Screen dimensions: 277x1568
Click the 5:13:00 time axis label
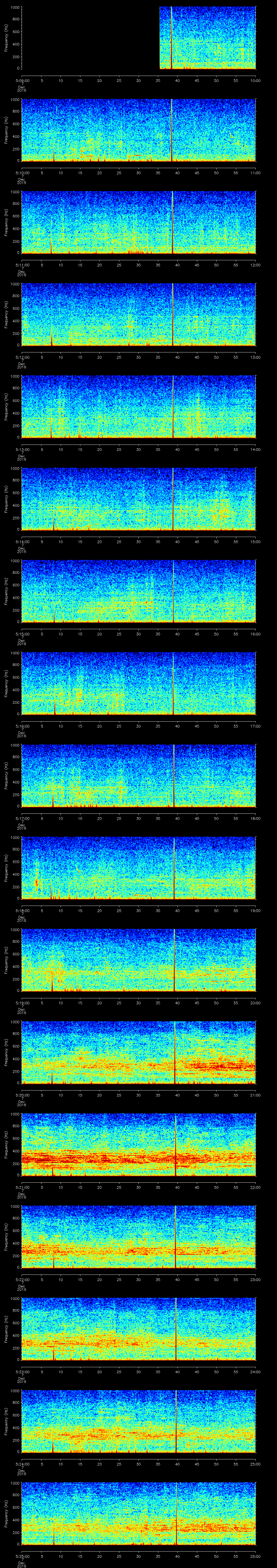click(22, 449)
